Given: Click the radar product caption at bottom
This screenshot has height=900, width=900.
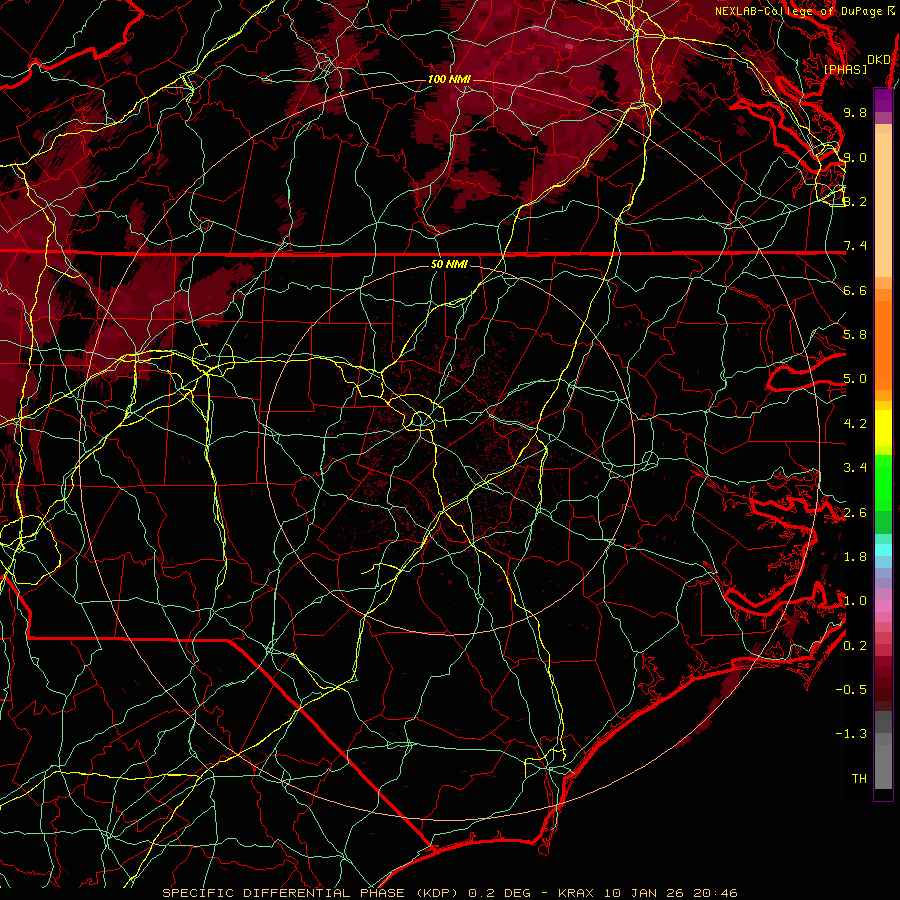Looking at the screenshot, I should pos(449,893).
